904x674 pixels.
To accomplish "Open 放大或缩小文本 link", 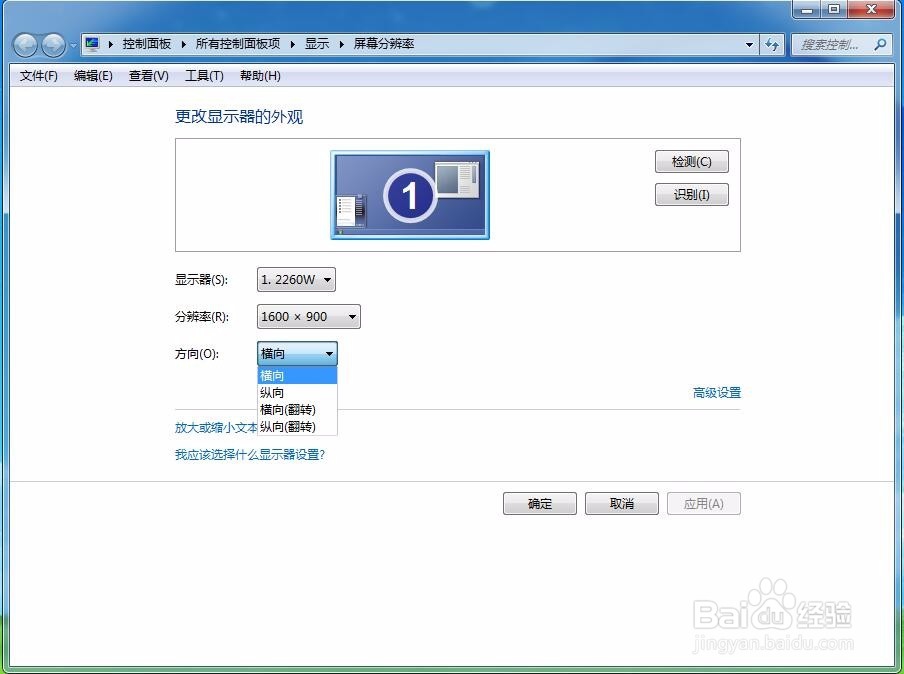I will click(216, 427).
